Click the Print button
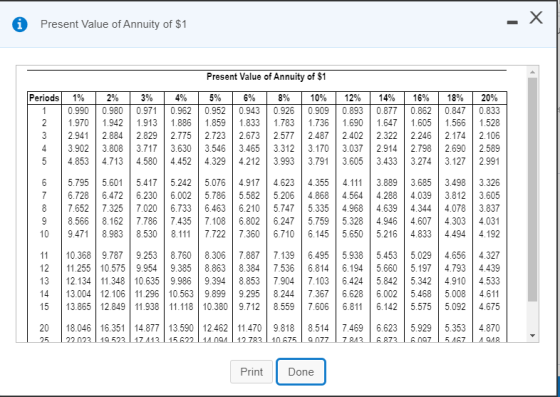Screen dimensions: 560x397 pyautogui.click(x=251, y=372)
